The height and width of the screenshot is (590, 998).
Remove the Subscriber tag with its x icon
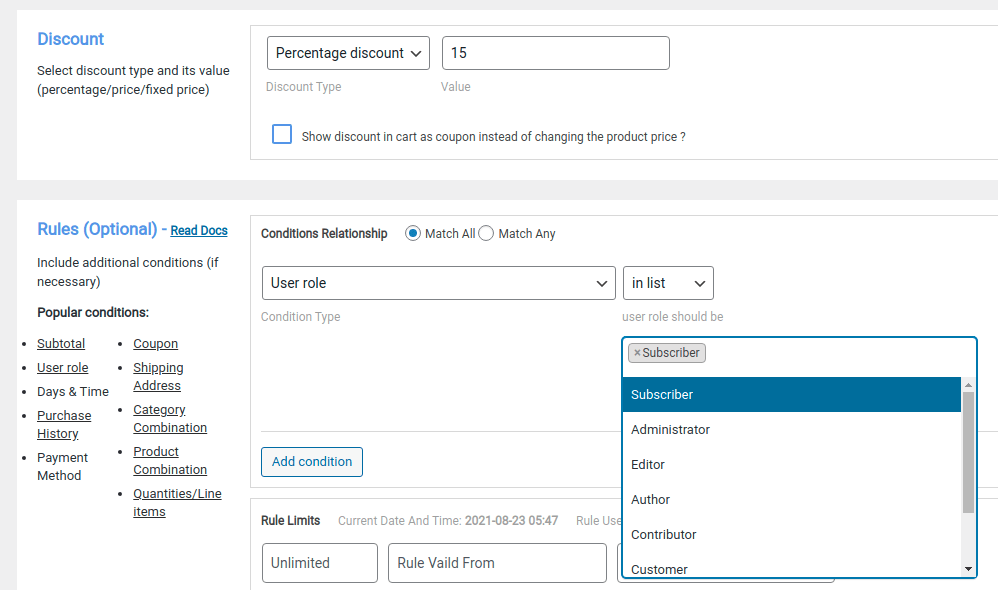(x=637, y=353)
